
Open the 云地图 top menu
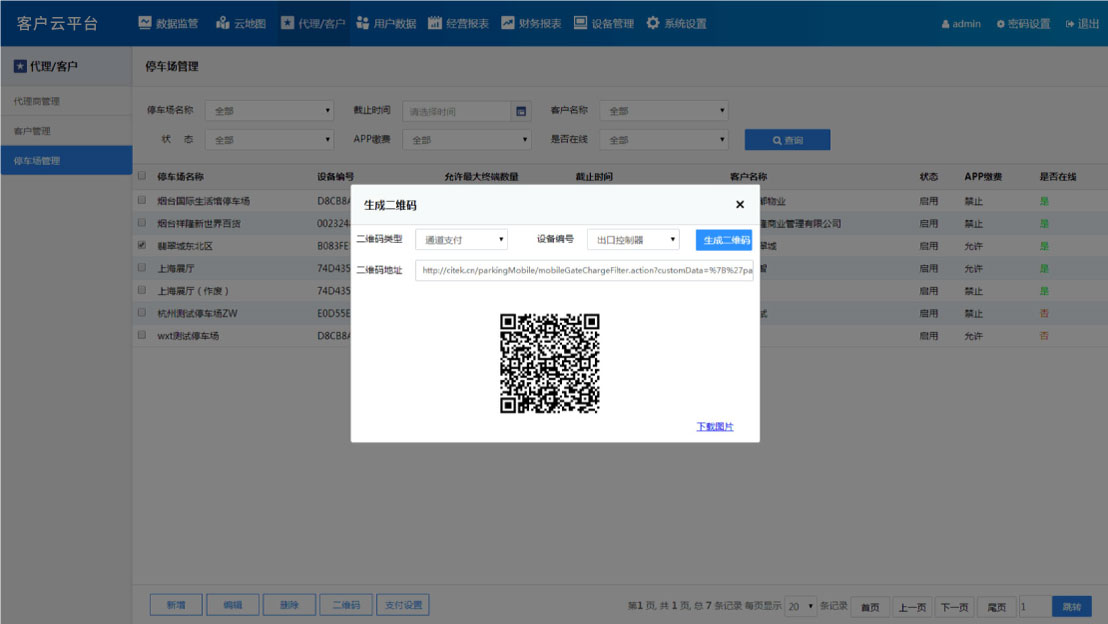pos(241,23)
